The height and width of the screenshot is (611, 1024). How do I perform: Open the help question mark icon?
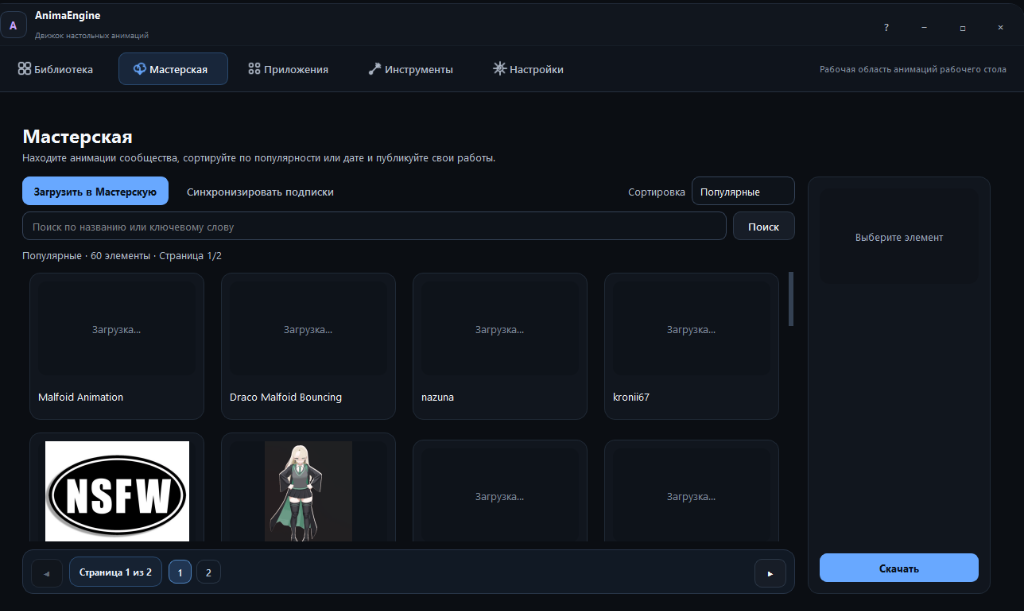(x=886, y=27)
